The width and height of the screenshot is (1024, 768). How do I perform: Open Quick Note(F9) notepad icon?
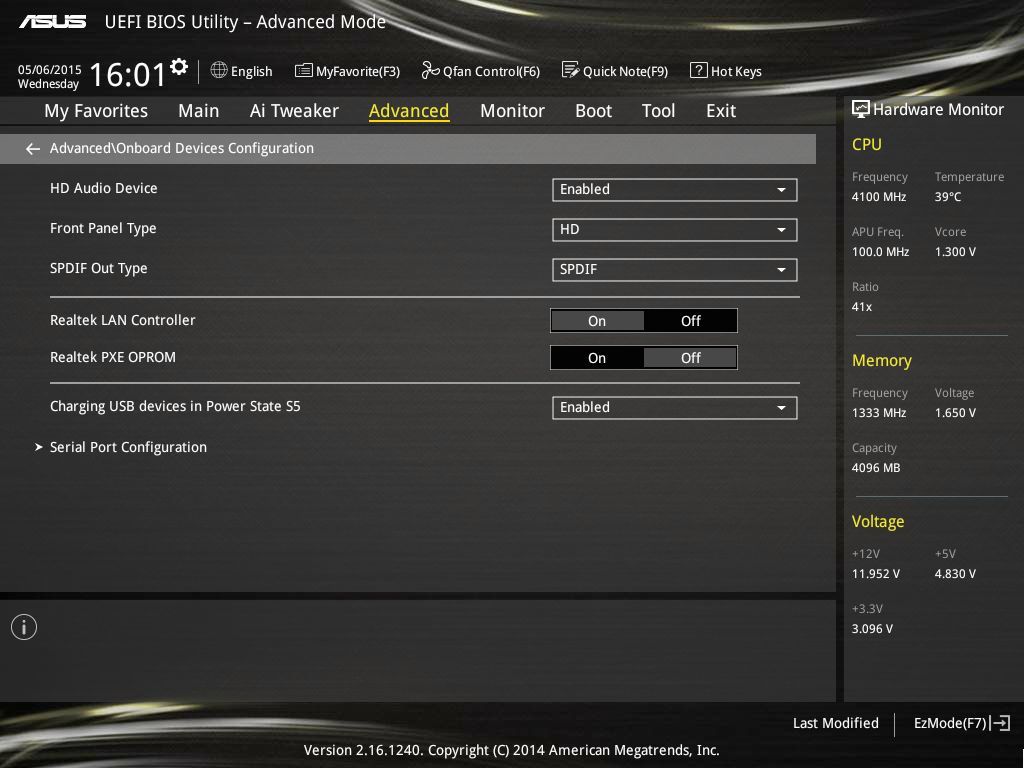coord(570,70)
